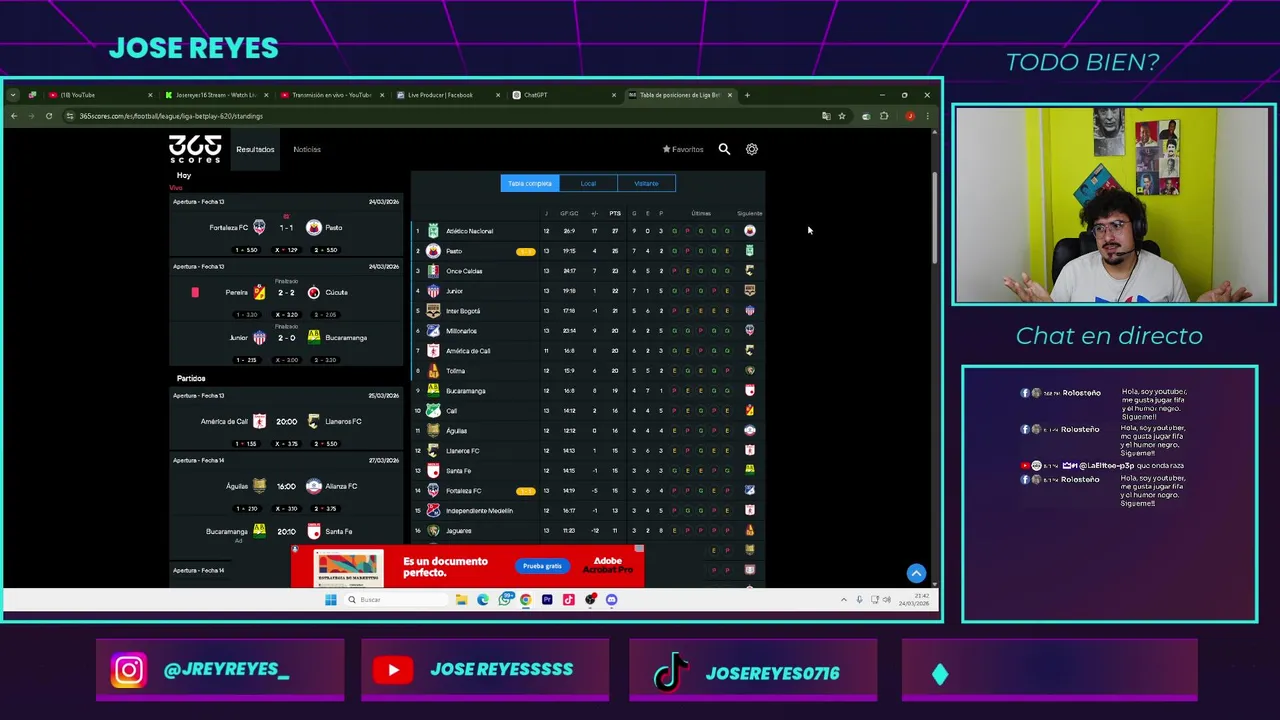Viewport: 1280px width, 720px height.
Task: Click Prueba gratis on the Adobe ad
Action: click(x=542, y=566)
